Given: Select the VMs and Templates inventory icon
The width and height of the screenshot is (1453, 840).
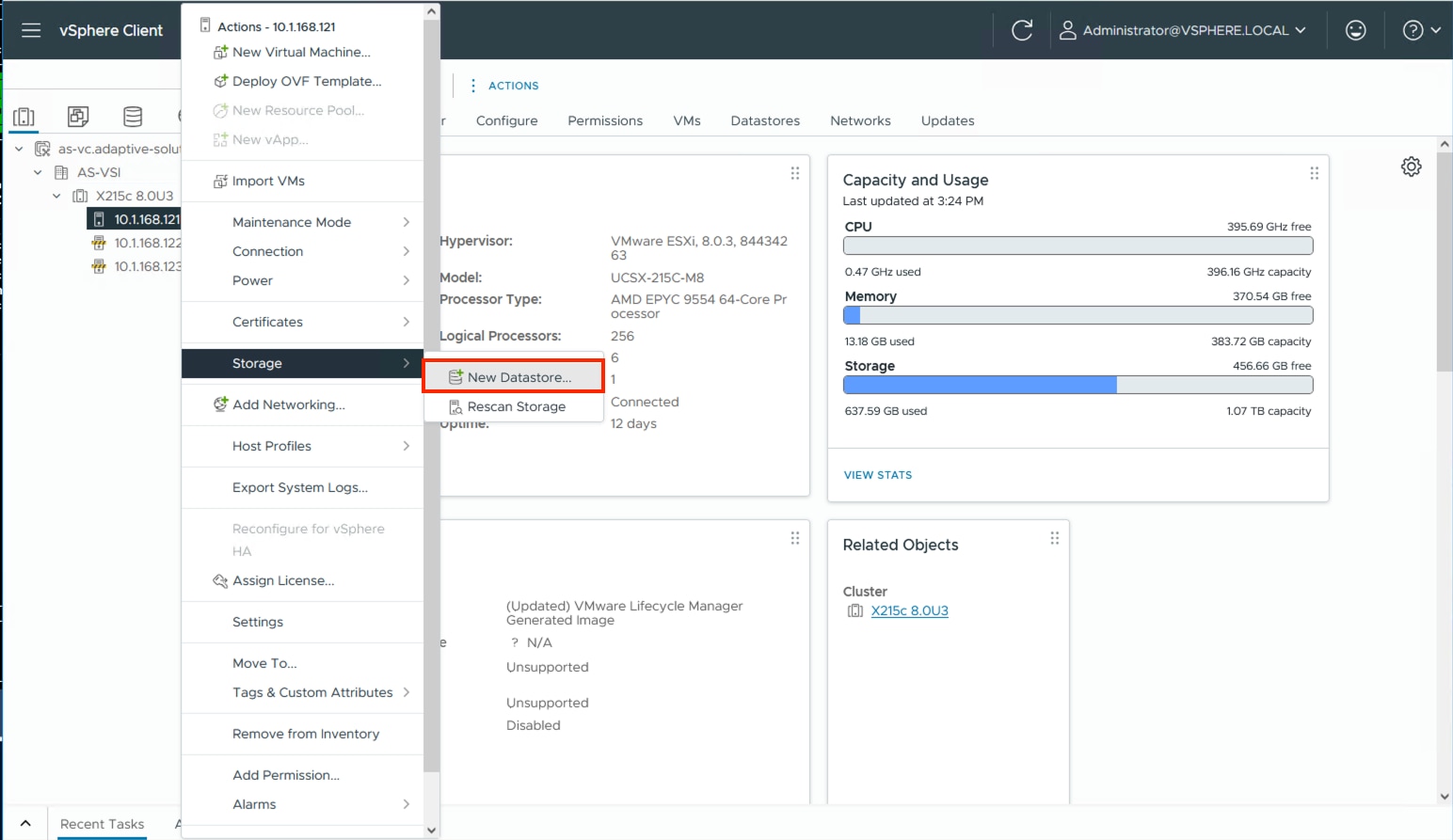Looking at the screenshot, I should click(78, 116).
